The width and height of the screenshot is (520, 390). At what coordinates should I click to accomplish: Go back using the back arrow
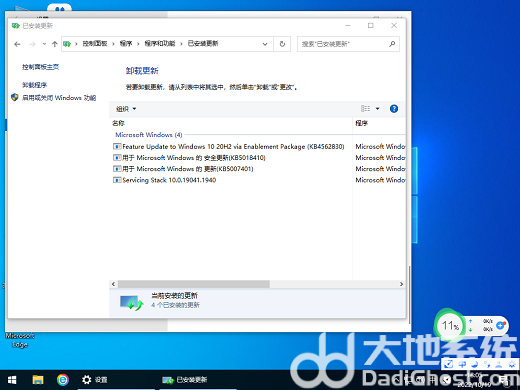pos(17,44)
